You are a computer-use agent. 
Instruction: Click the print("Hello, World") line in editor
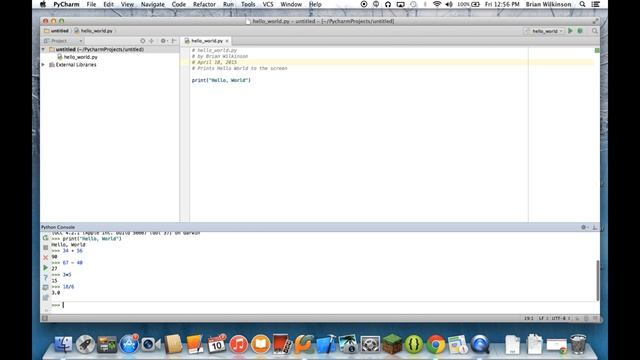tap(221, 80)
